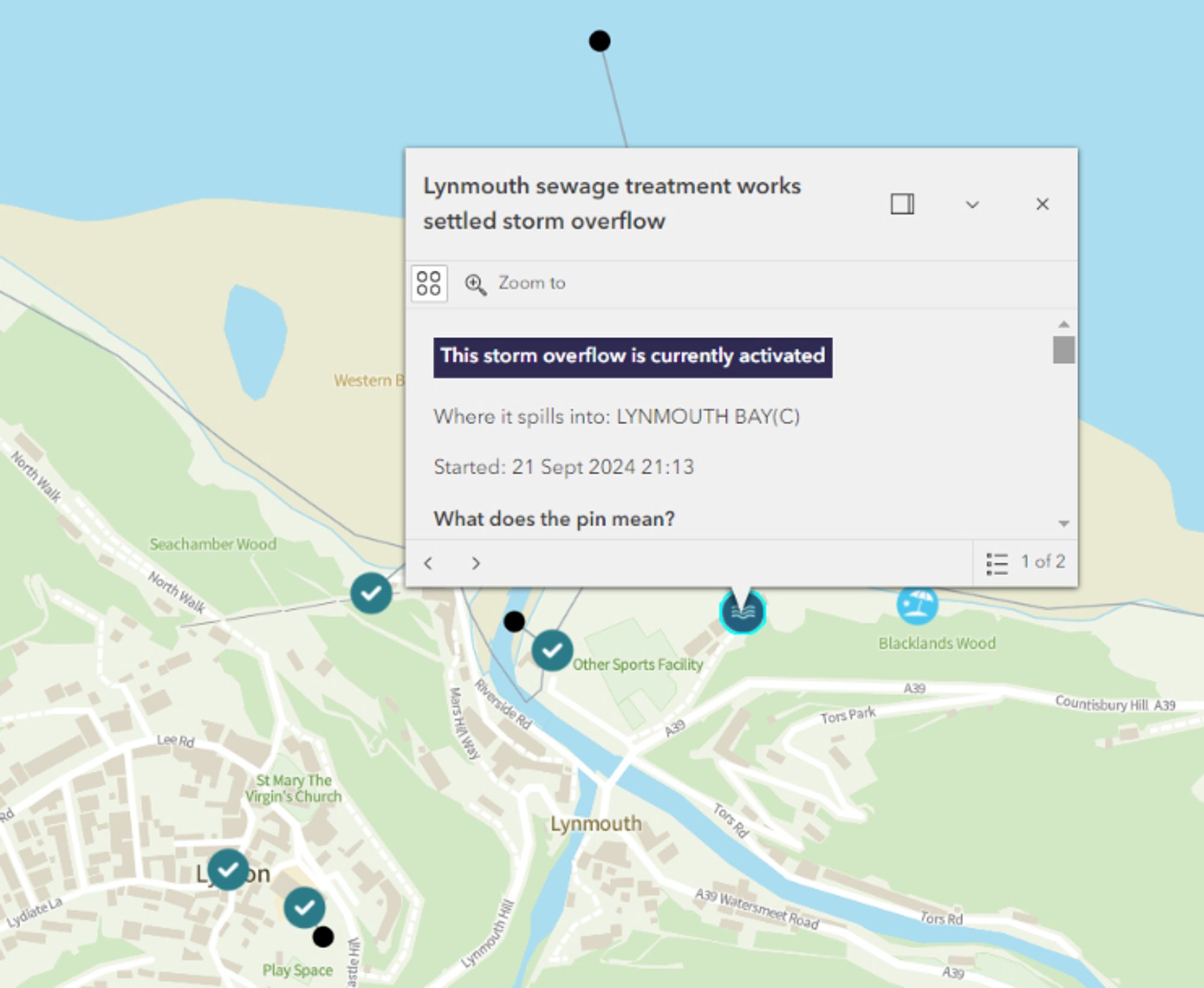Close the Lynmouth storm overflow popup
The image size is (1204, 988).
[1042, 204]
